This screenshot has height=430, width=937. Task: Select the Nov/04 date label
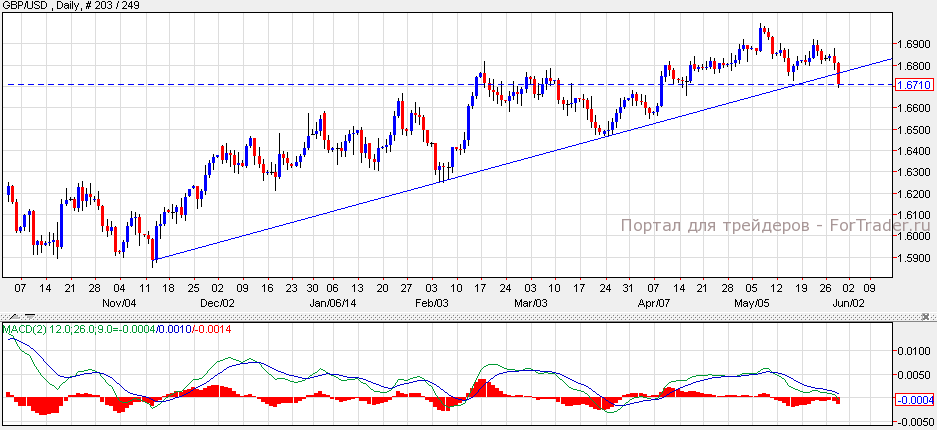(121, 301)
